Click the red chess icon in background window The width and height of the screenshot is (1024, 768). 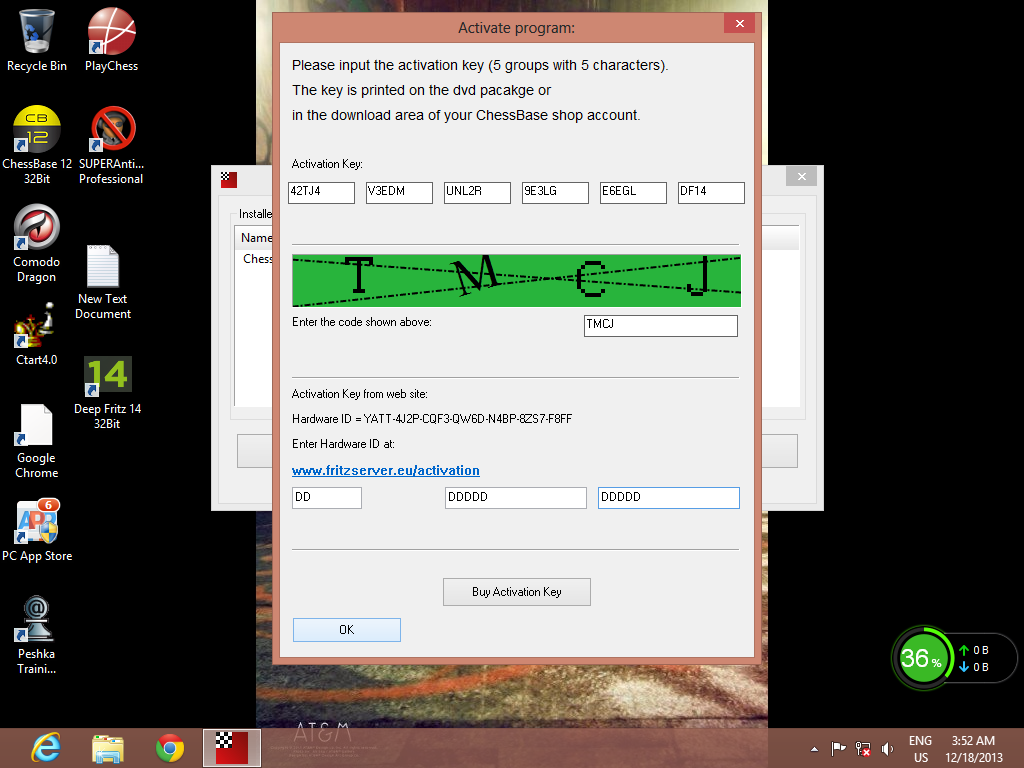(229, 180)
